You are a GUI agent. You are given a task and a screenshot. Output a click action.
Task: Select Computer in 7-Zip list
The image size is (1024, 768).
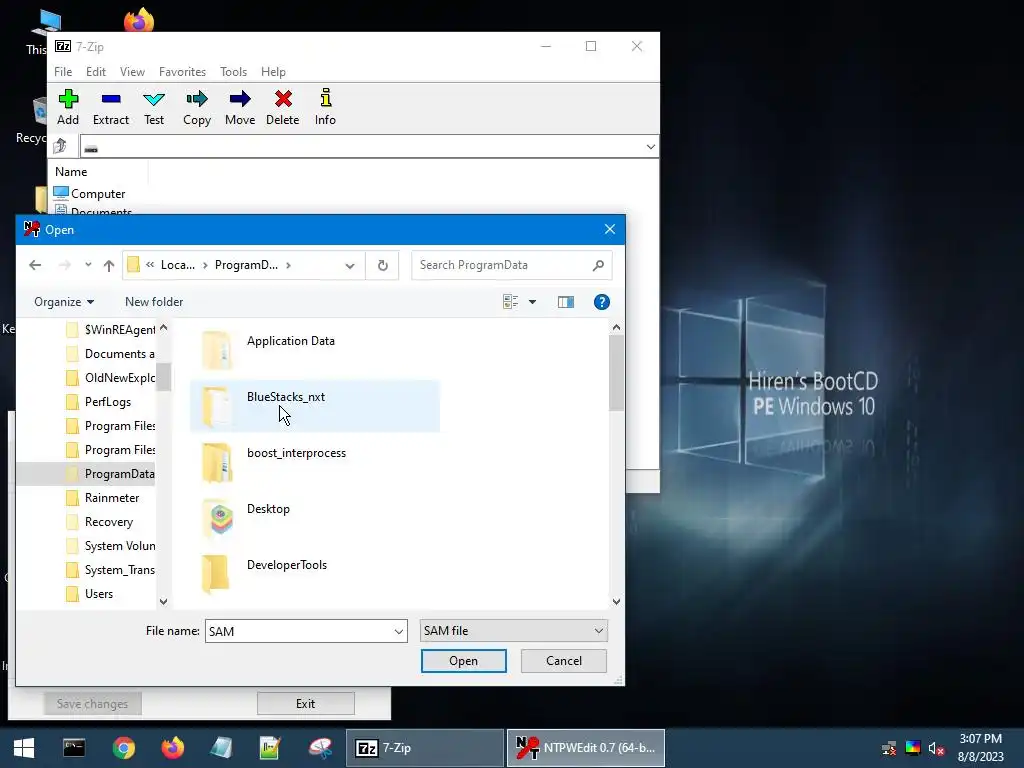click(98, 194)
